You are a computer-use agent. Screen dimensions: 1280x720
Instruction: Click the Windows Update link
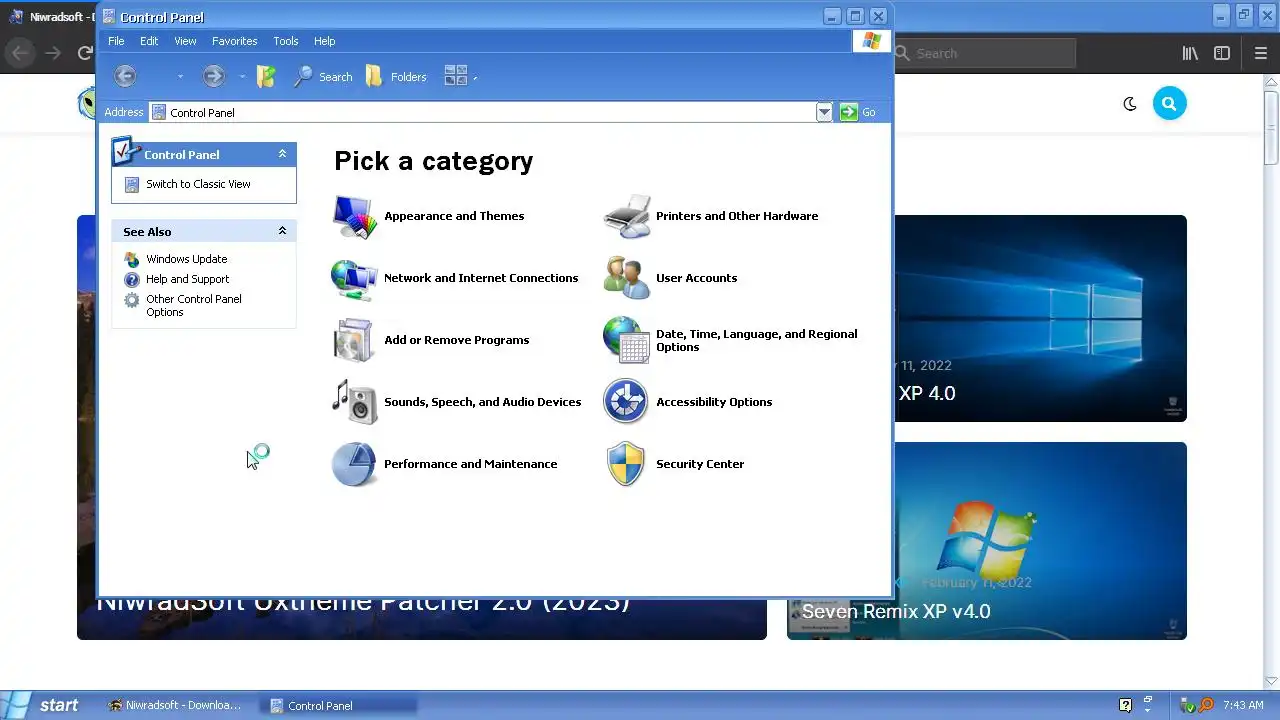point(187,260)
